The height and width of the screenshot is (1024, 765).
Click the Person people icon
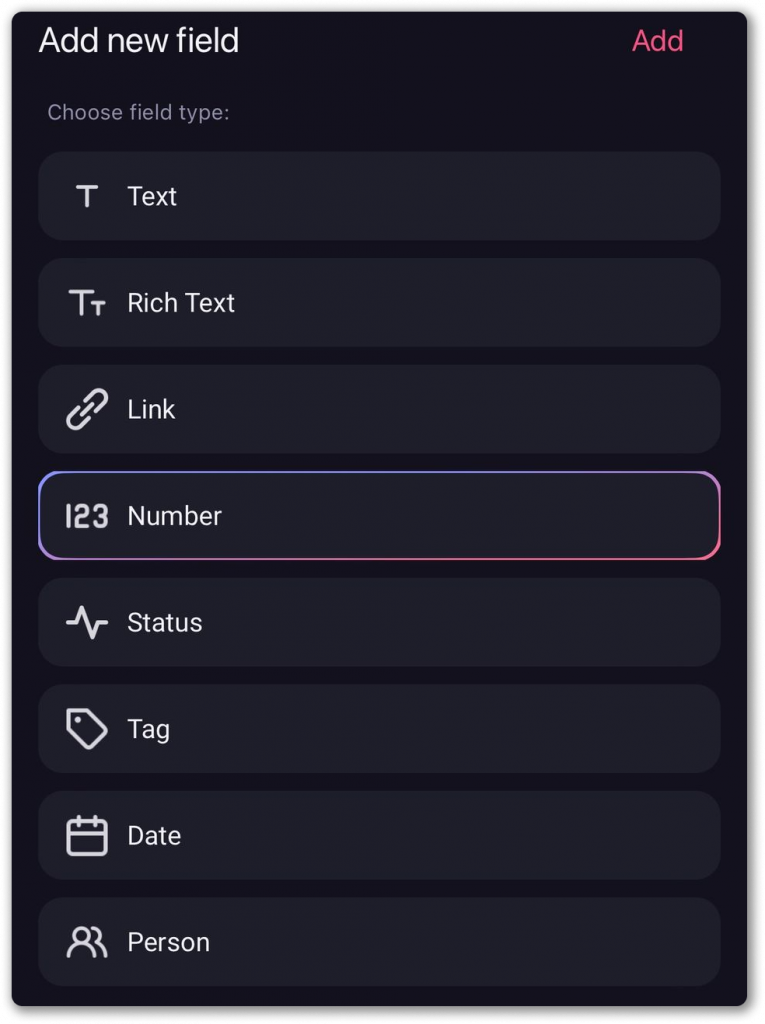click(87, 942)
